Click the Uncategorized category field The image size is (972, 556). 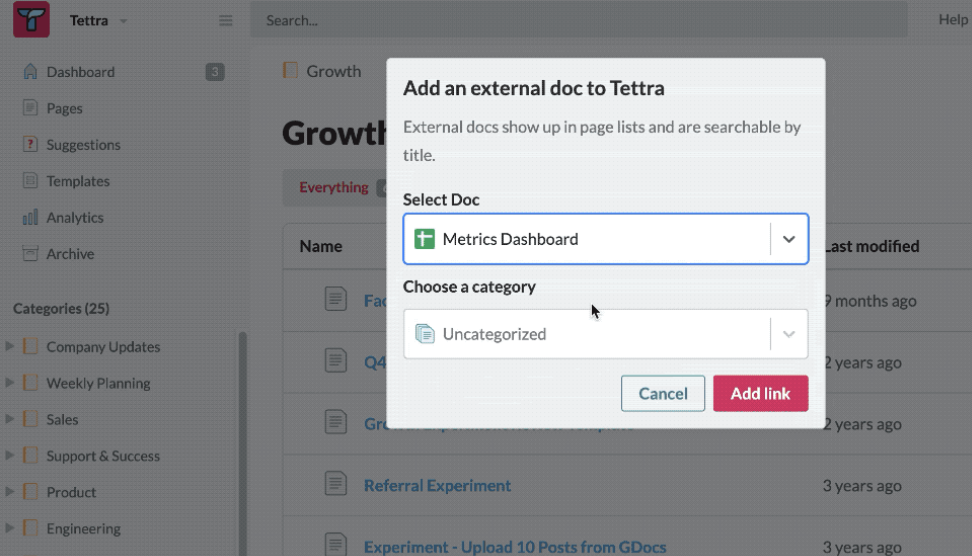[606, 334]
